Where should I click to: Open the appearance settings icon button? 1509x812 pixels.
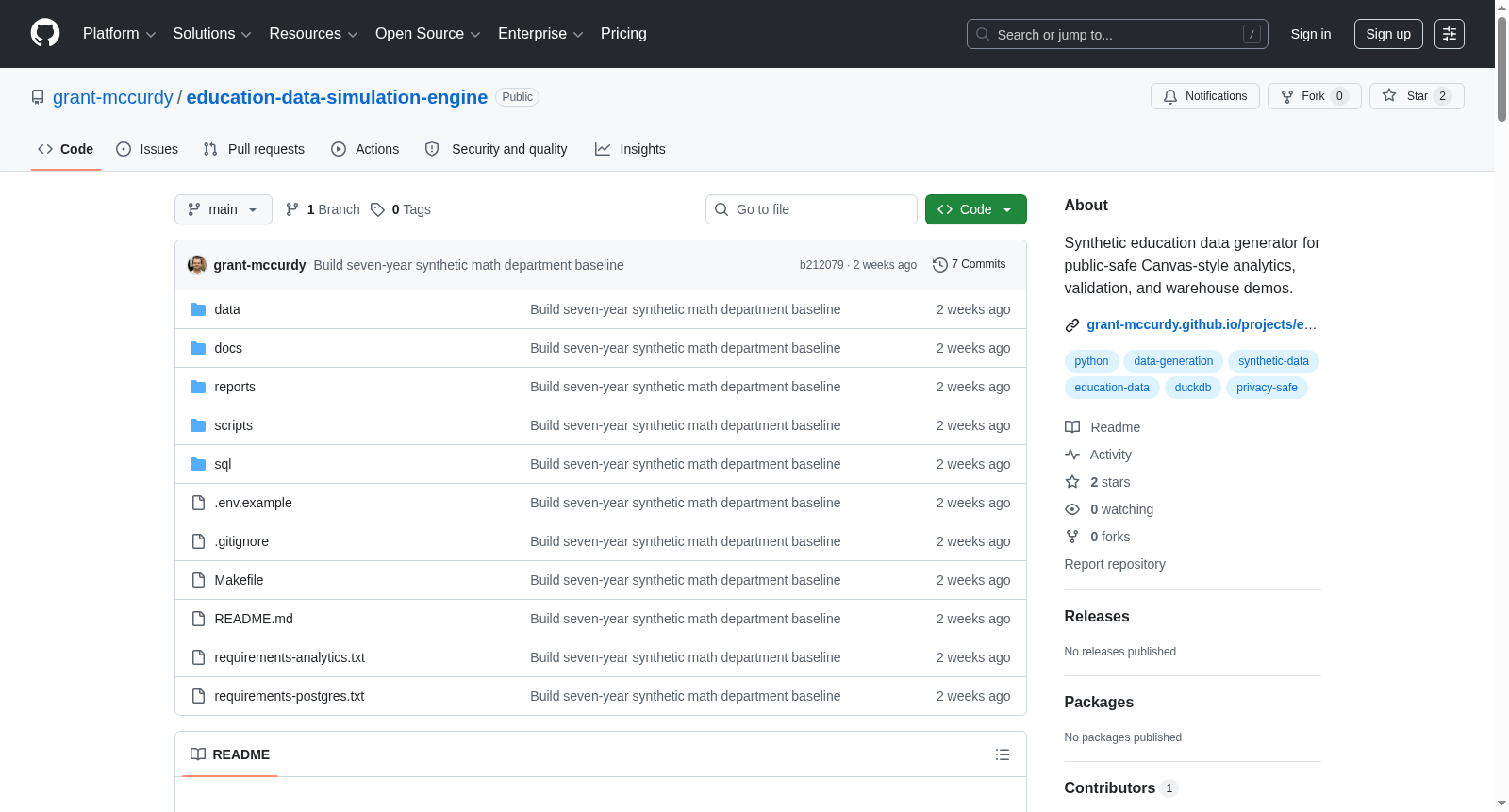click(1450, 34)
